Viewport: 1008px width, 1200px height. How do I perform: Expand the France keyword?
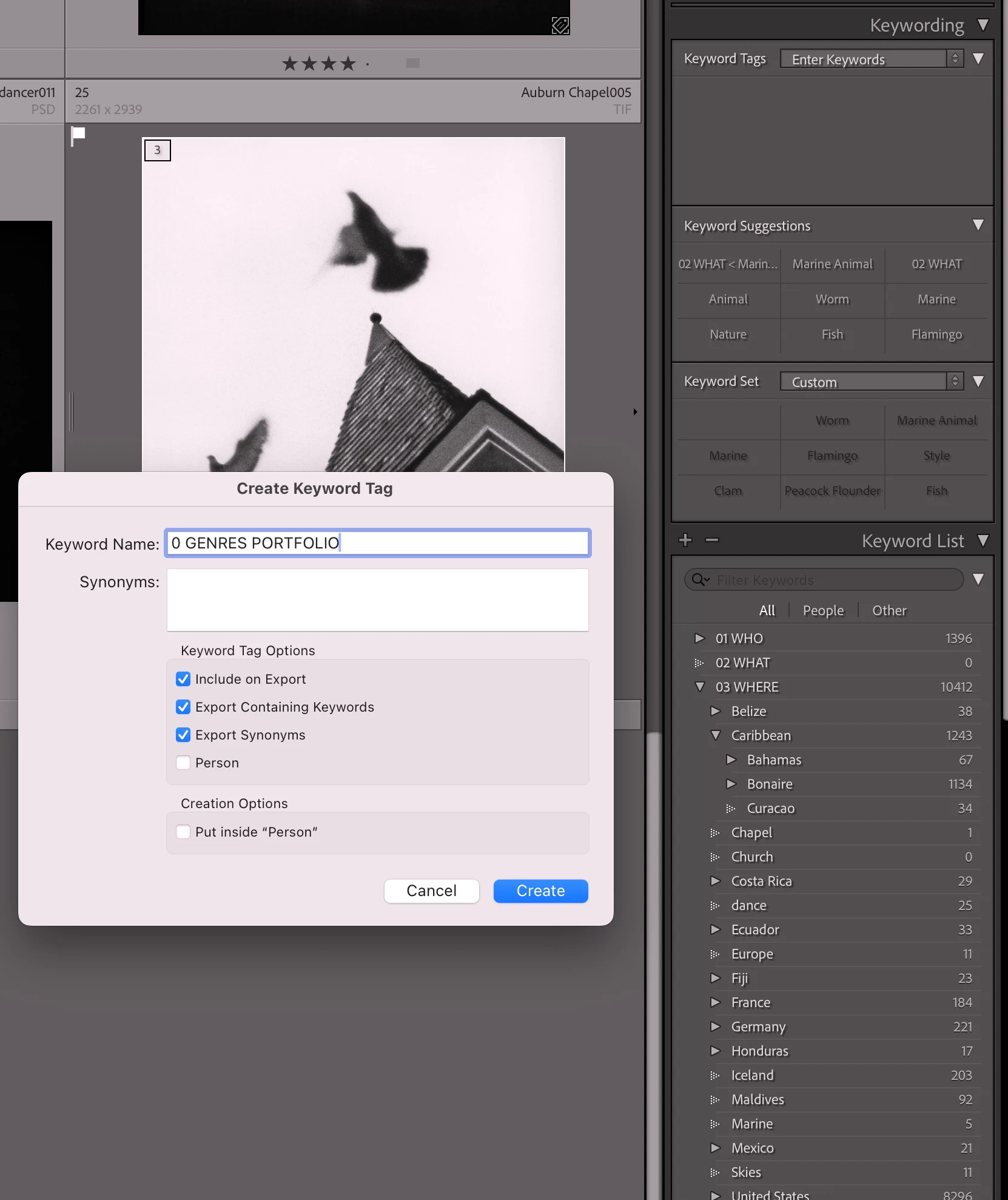pos(716,1002)
